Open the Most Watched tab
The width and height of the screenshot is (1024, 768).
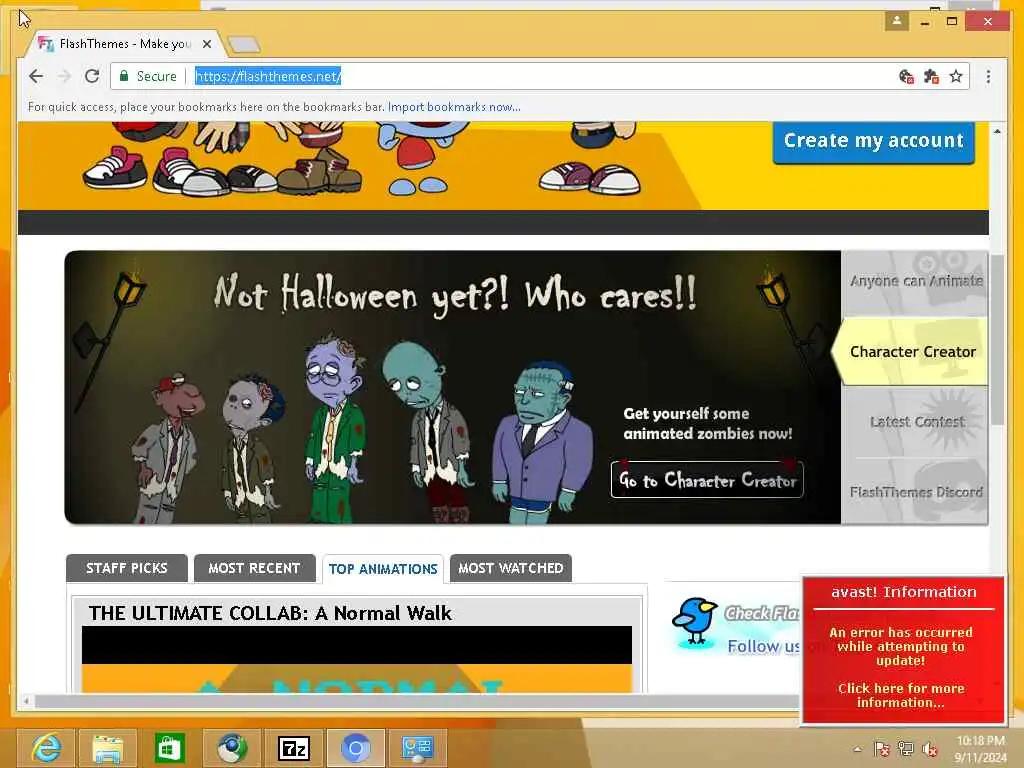[x=511, y=568]
